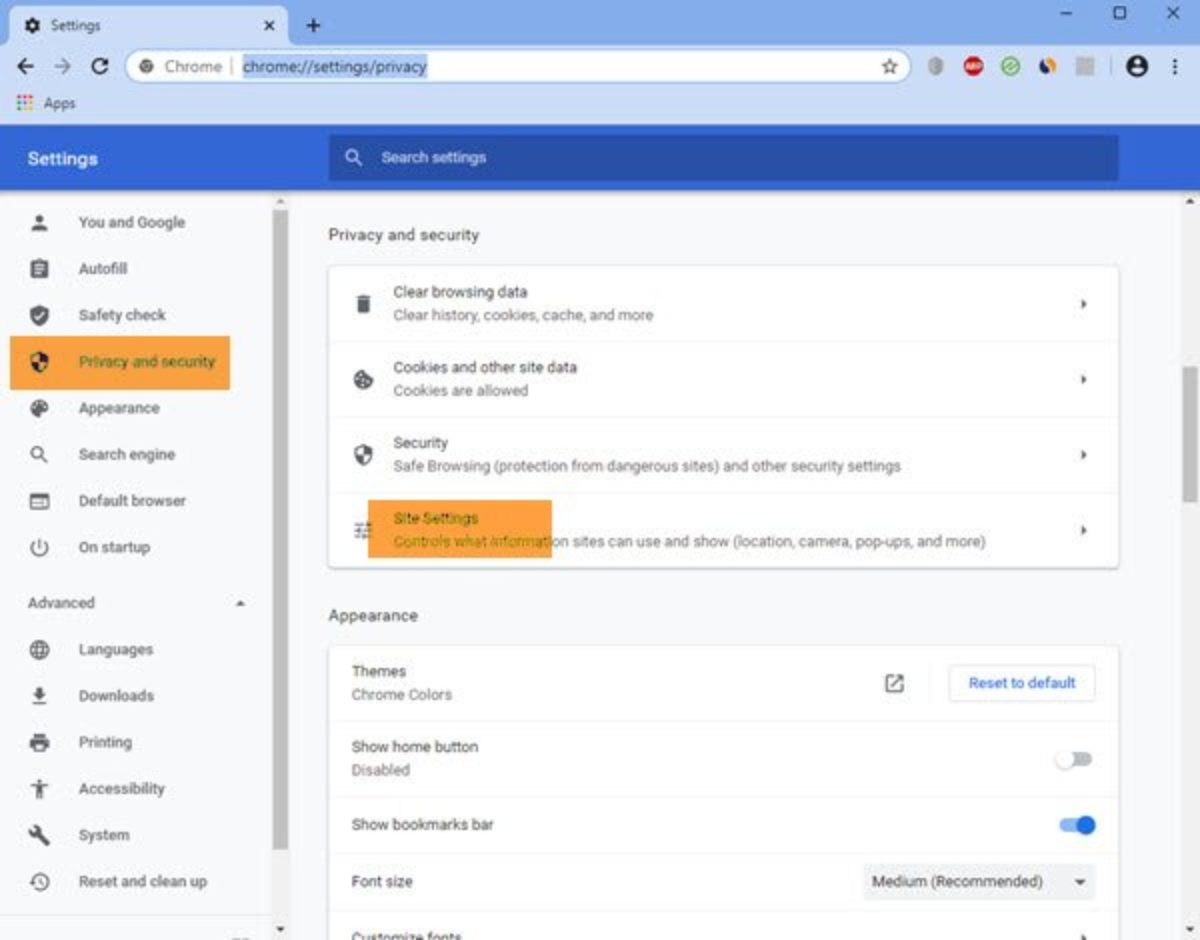The height and width of the screenshot is (940, 1200).
Task: Open Safety check text in the sidebar
Action: point(122,315)
